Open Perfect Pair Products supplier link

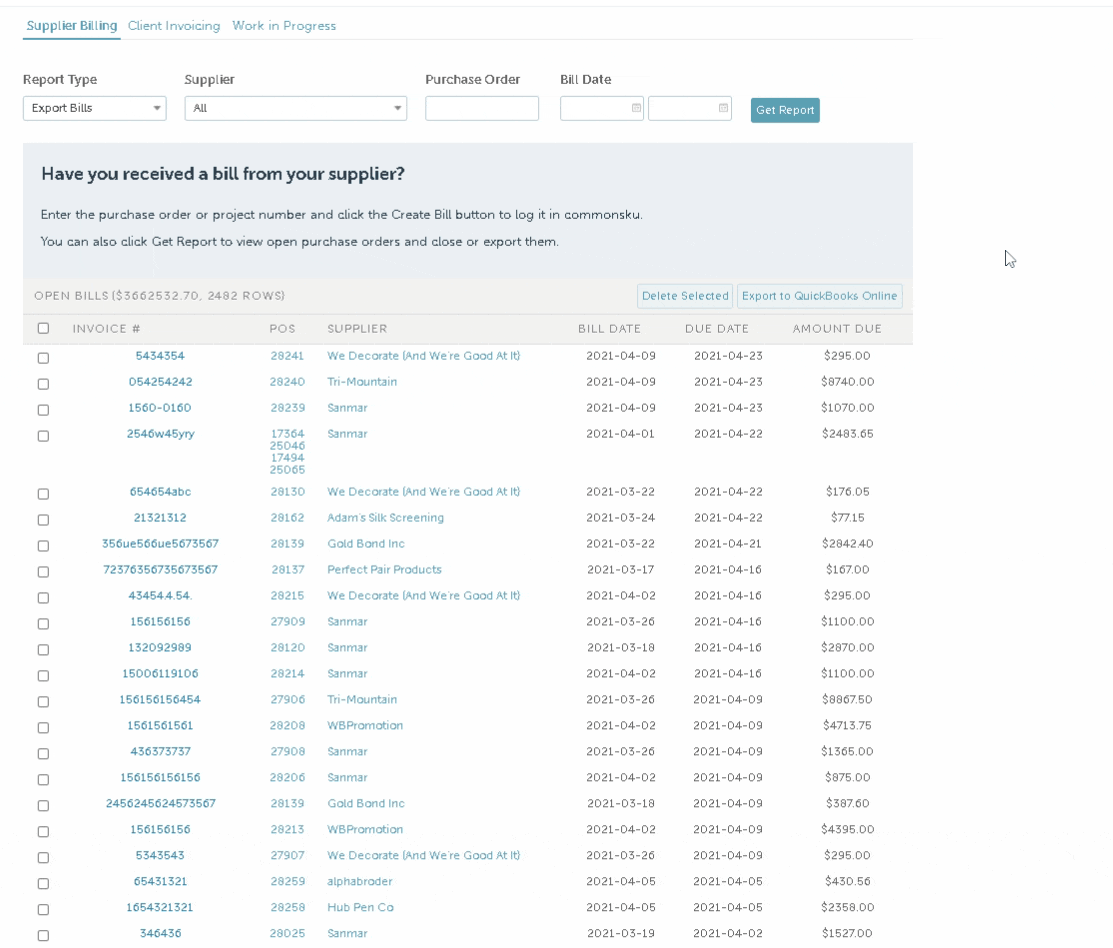point(384,570)
